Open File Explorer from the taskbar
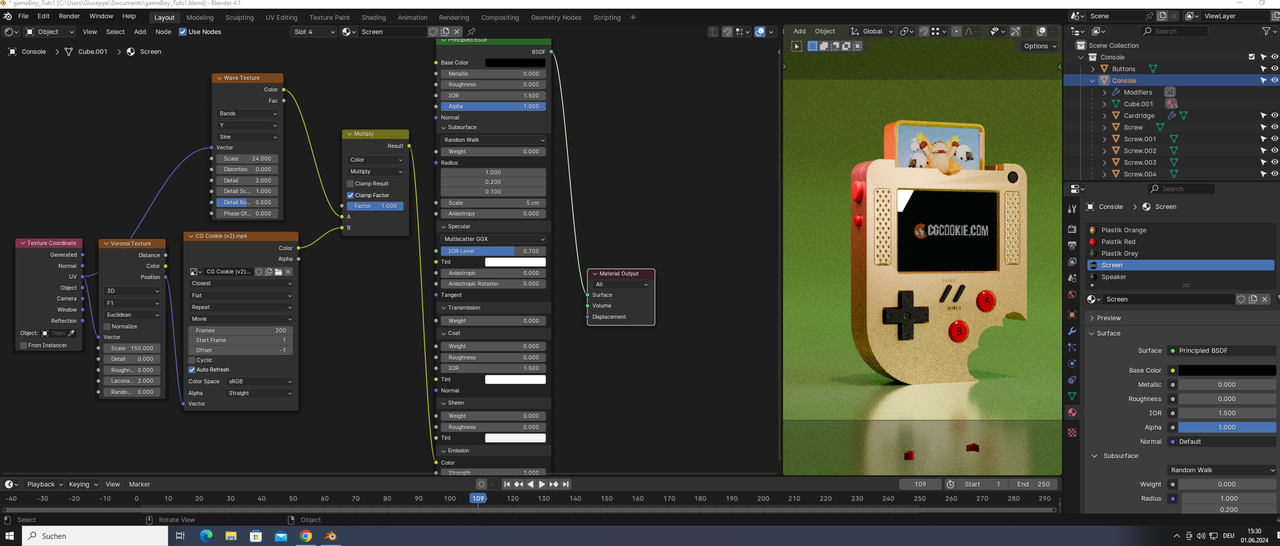The image size is (1280, 546). [231, 536]
